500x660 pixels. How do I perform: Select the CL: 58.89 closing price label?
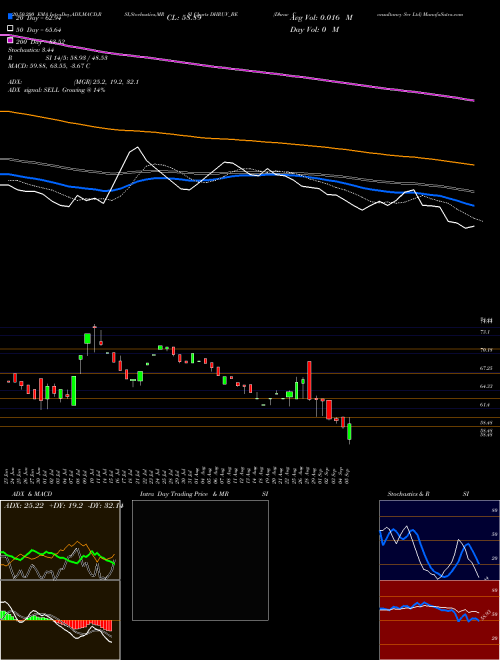click(184, 18)
